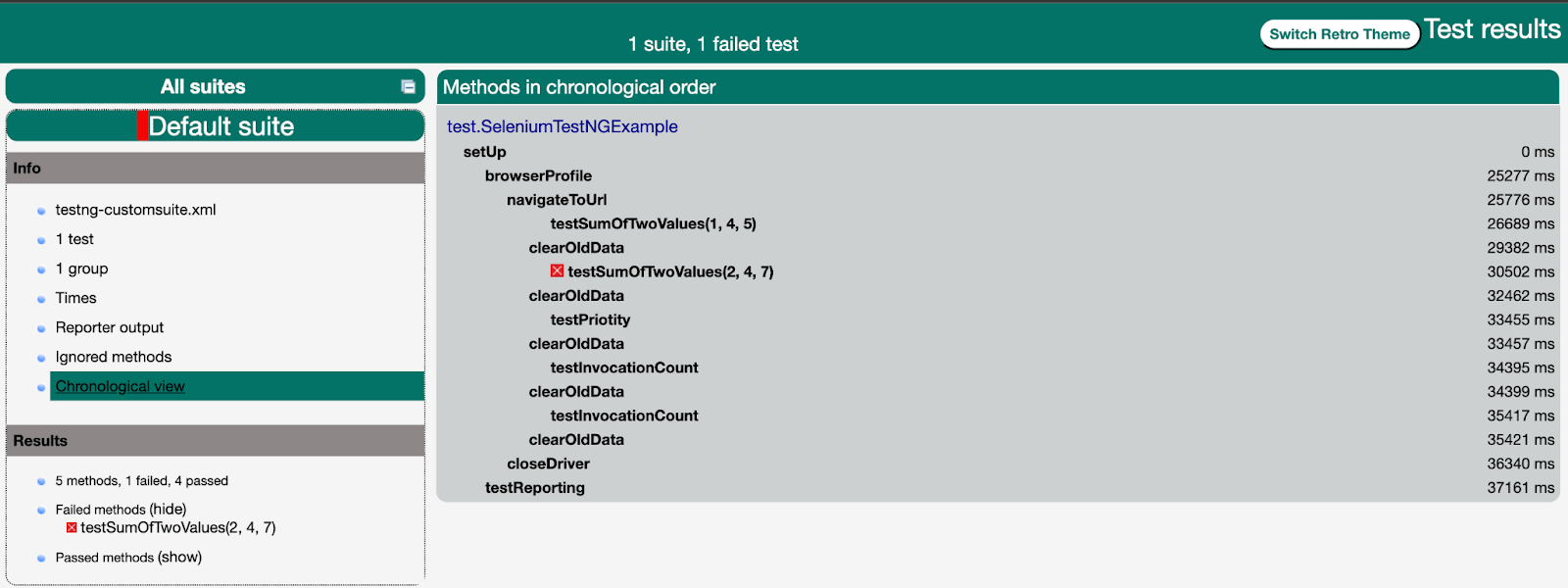The height and width of the screenshot is (588, 1568).
Task: Click the bullet icon beside Times
Action: click(x=41, y=299)
